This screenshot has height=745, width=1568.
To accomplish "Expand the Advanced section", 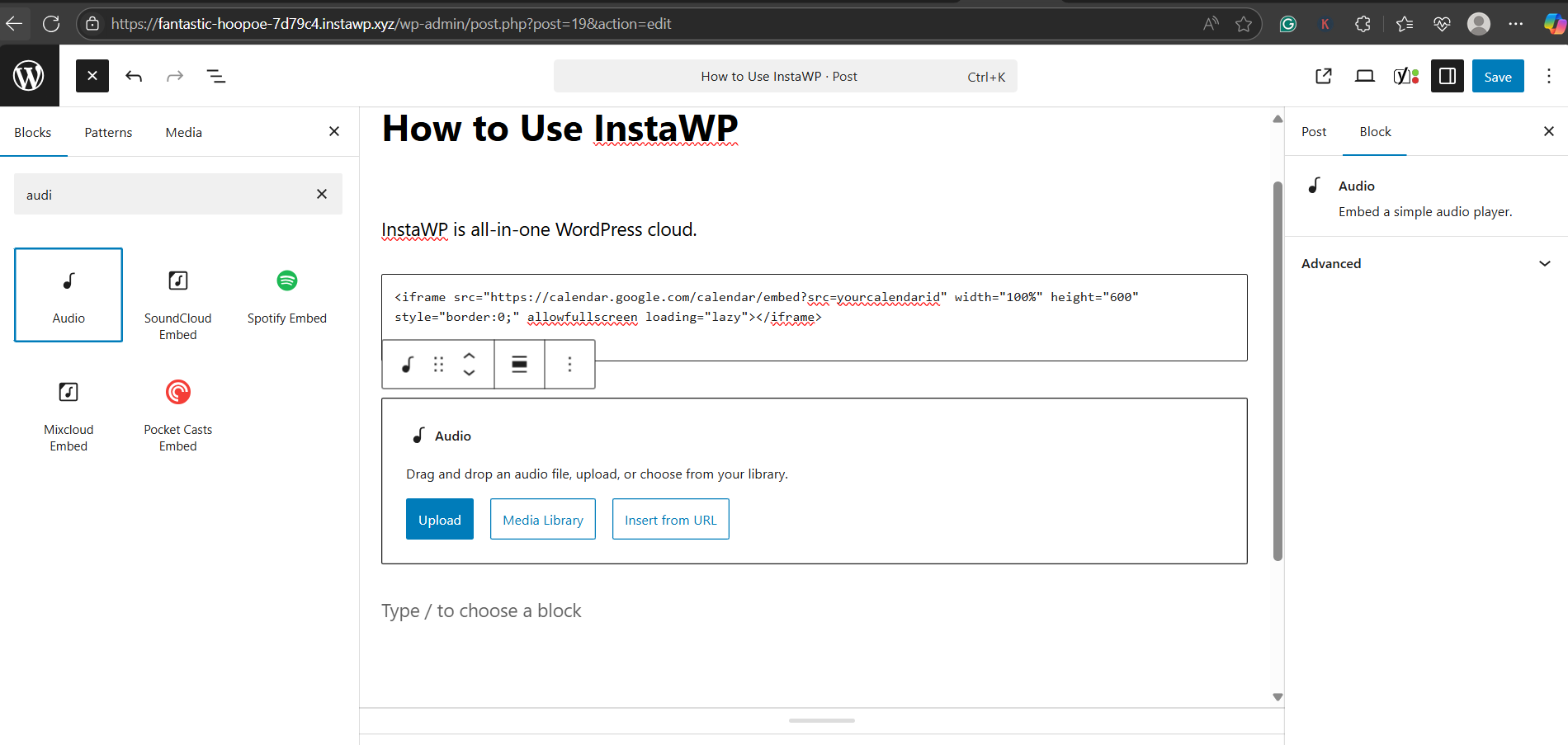I will point(1426,263).
